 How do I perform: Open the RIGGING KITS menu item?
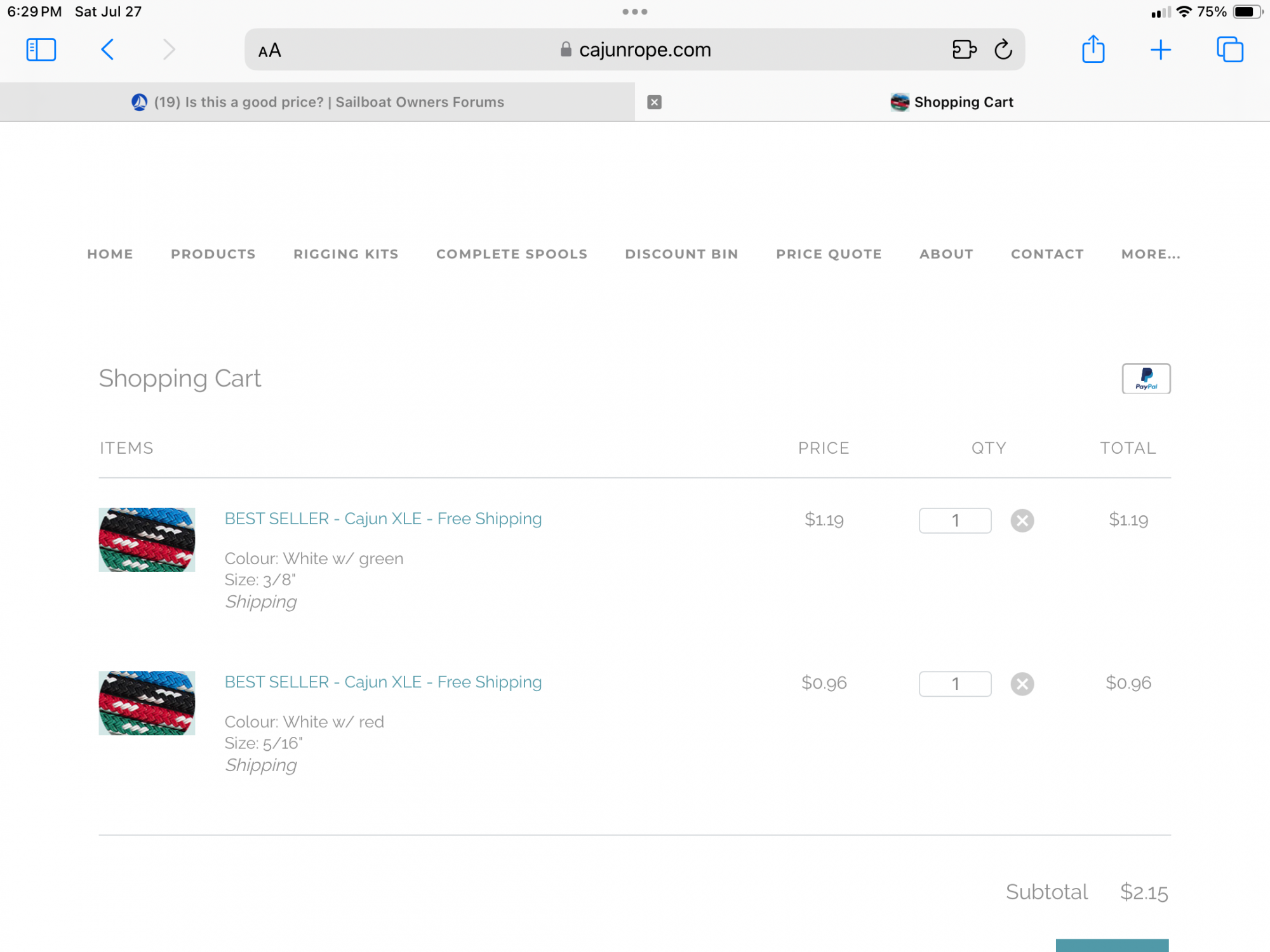tap(345, 254)
